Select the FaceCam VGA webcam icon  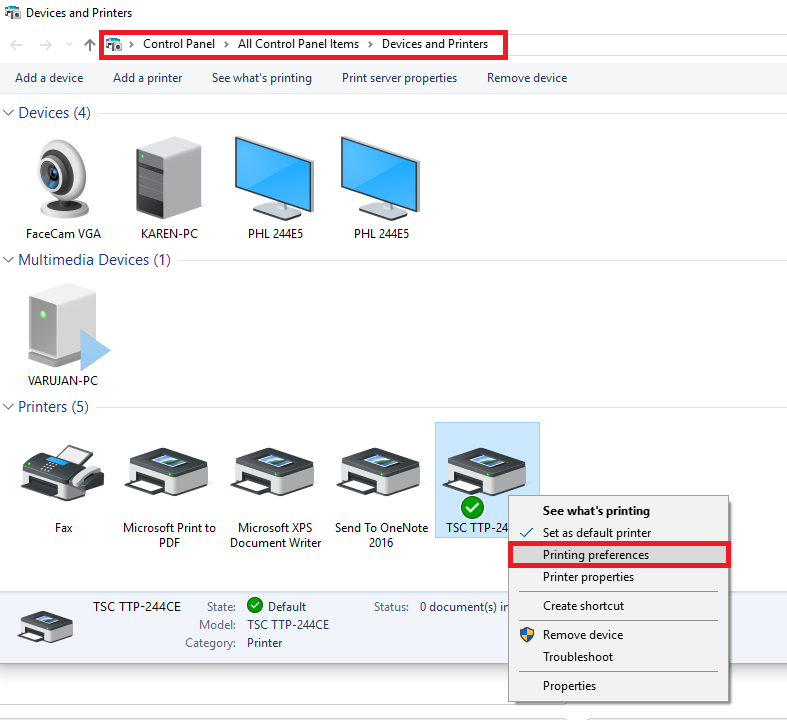tap(64, 179)
